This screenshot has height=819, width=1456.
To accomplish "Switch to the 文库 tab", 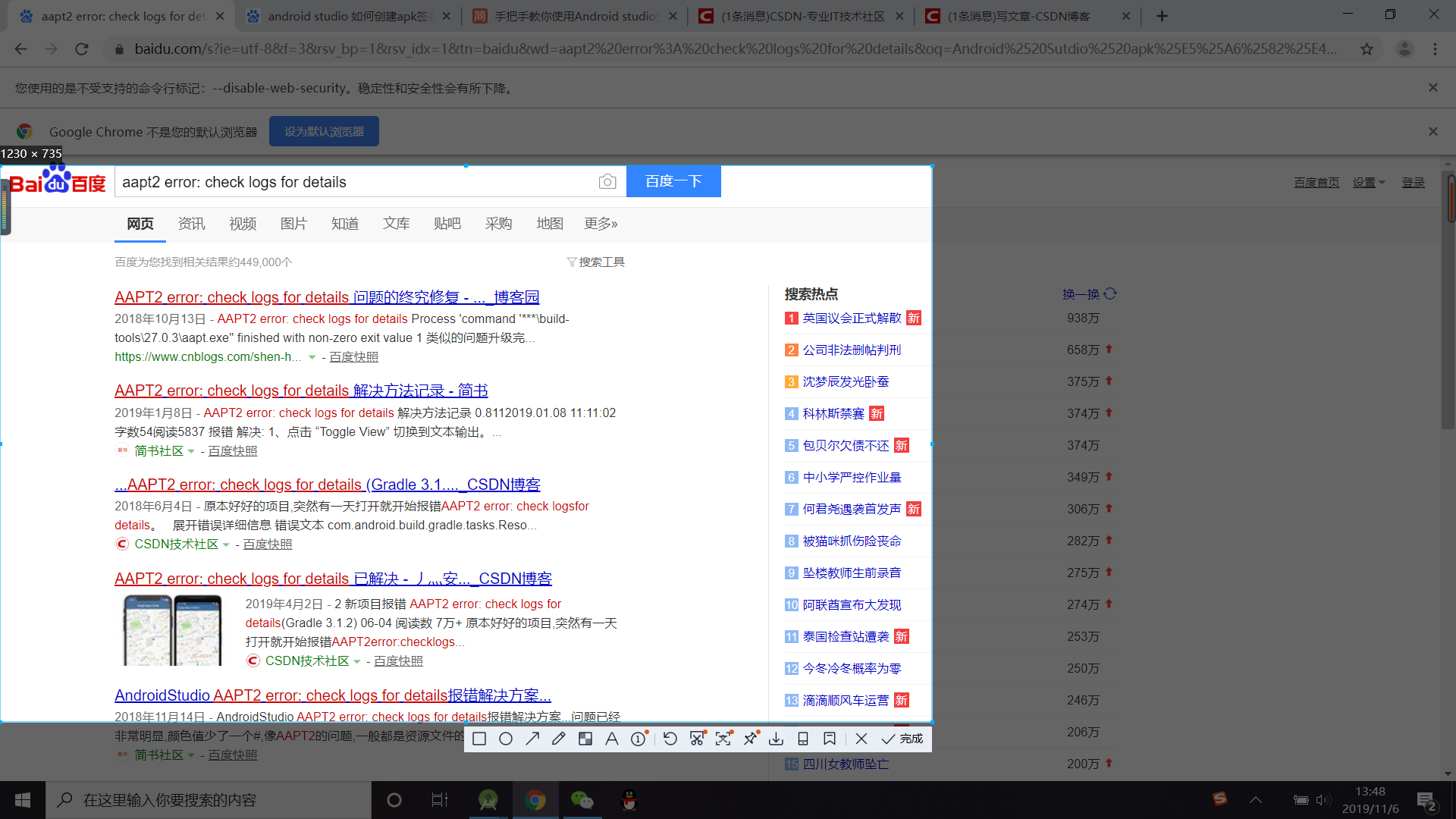I will pos(396,224).
